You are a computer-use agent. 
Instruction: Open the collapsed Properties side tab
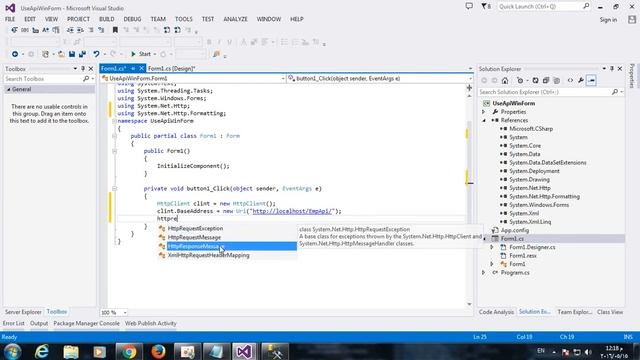coord(632,76)
